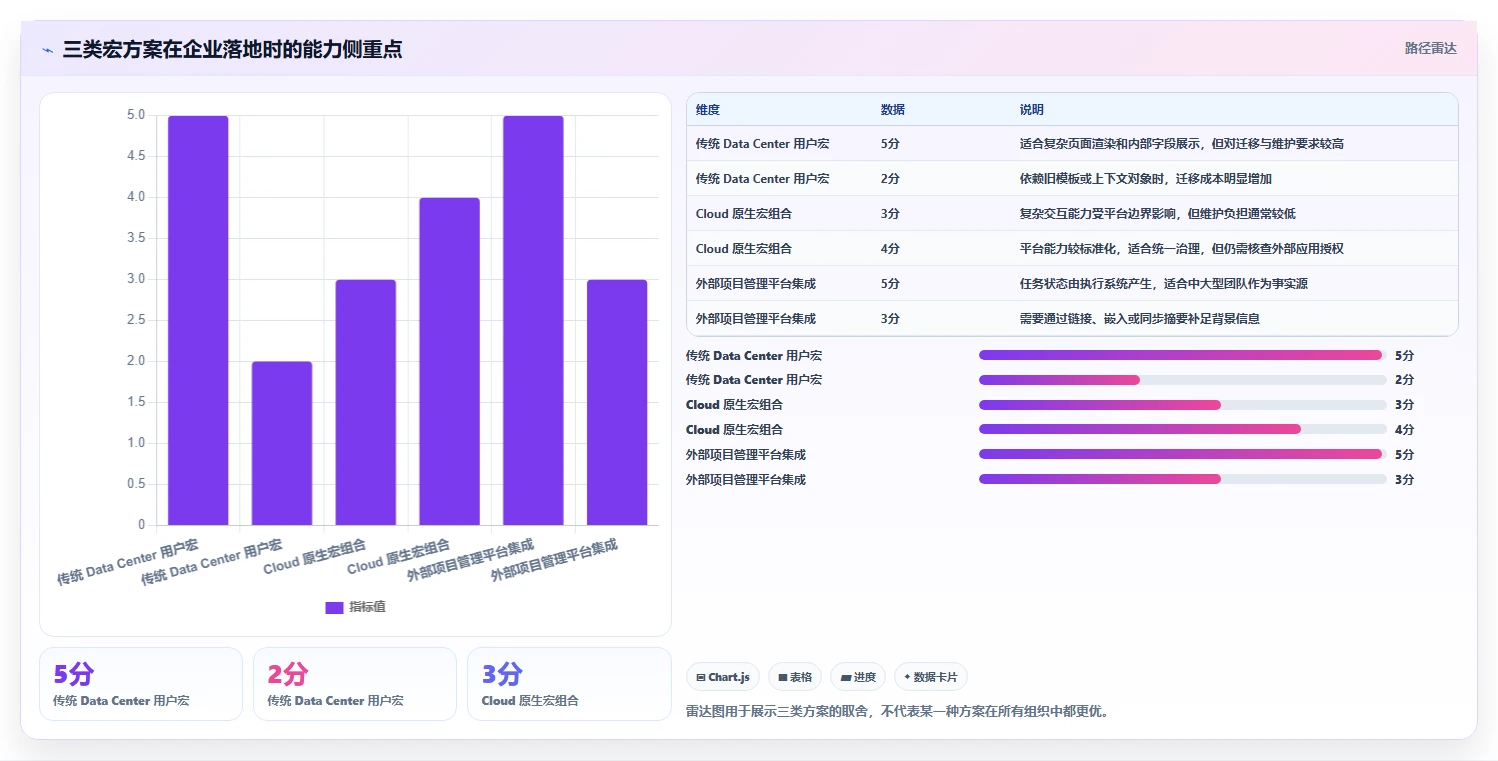Screen dimensions: 1498x761
Task: Click the 外部项目管理平台集成 progress bar at 3分
Action: coord(1183,479)
